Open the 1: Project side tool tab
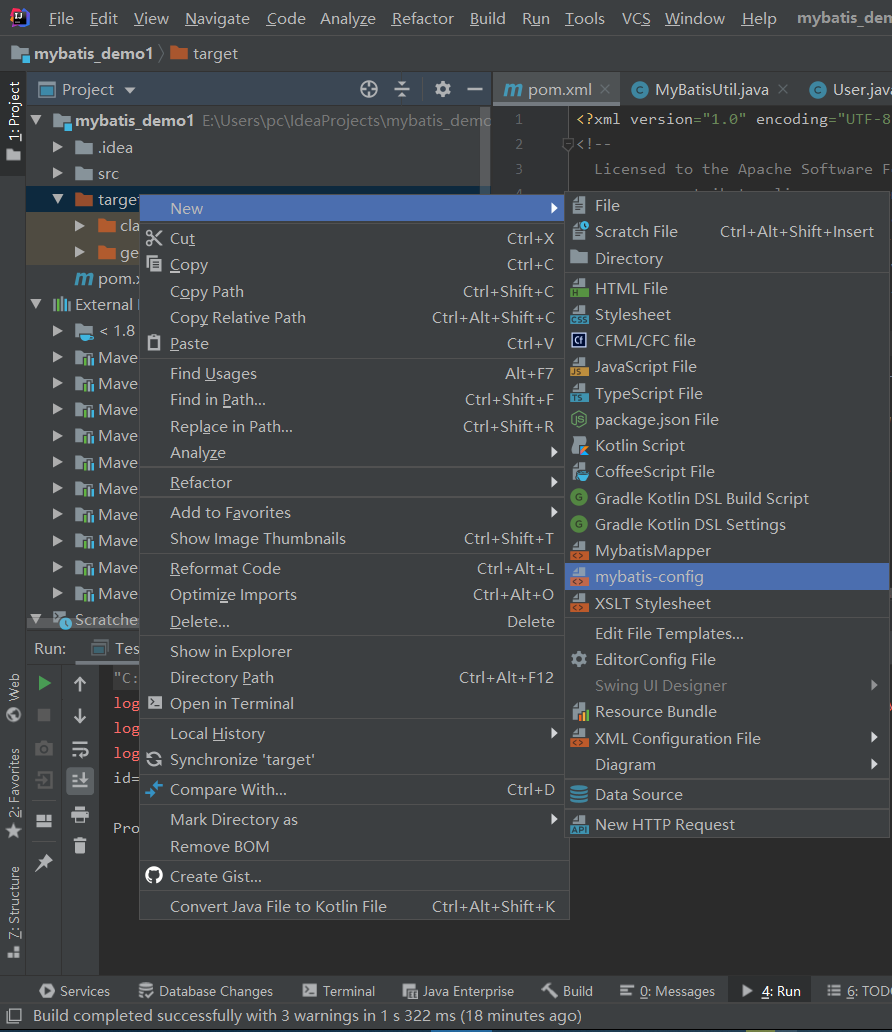Screen dimensions: 892x1032 pyautogui.click(x=13, y=123)
